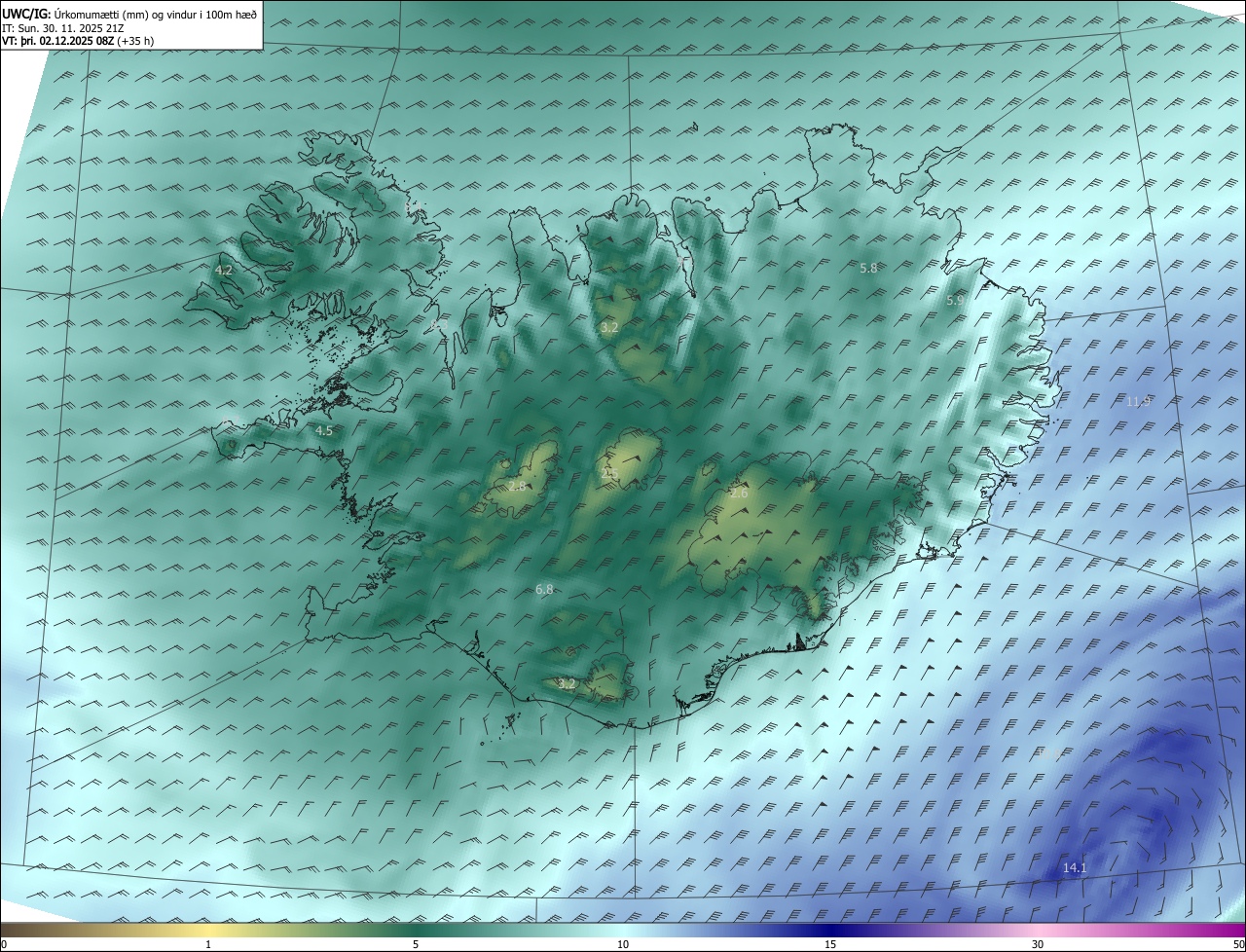Click the 6.8 value in south Iceland

coord(544,589)
